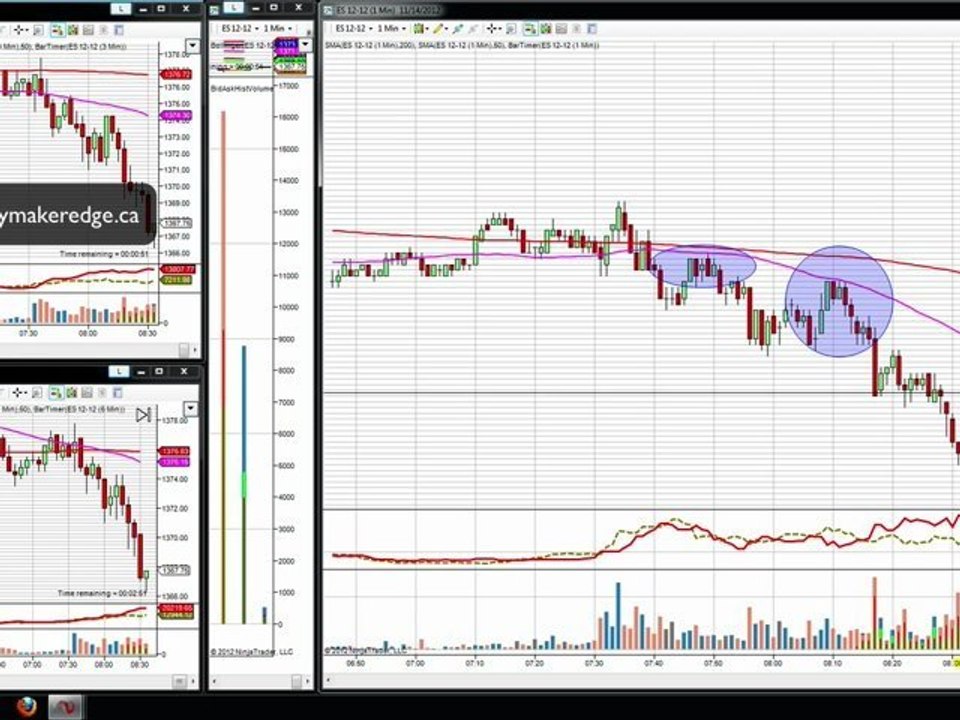Click red 1376.72 price marker in 3 Min chart
This screenshot has width=960, height=720.
point(176,74)
